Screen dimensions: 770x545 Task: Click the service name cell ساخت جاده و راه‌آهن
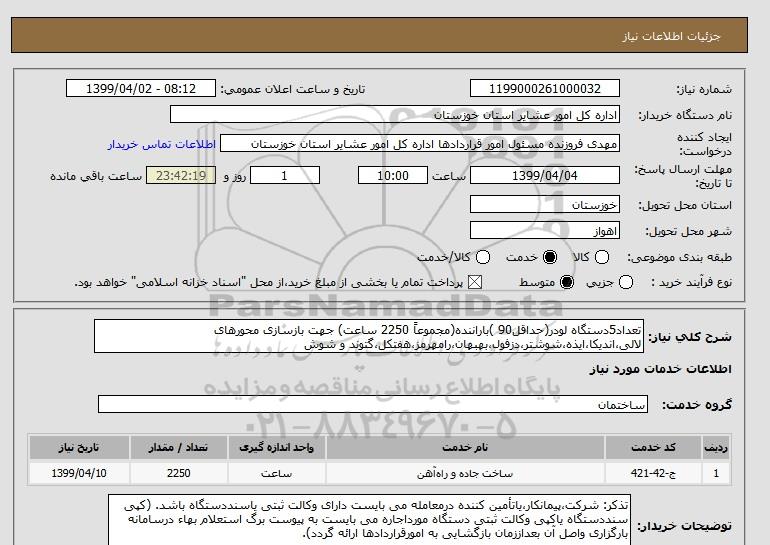[x=465, y=473]
